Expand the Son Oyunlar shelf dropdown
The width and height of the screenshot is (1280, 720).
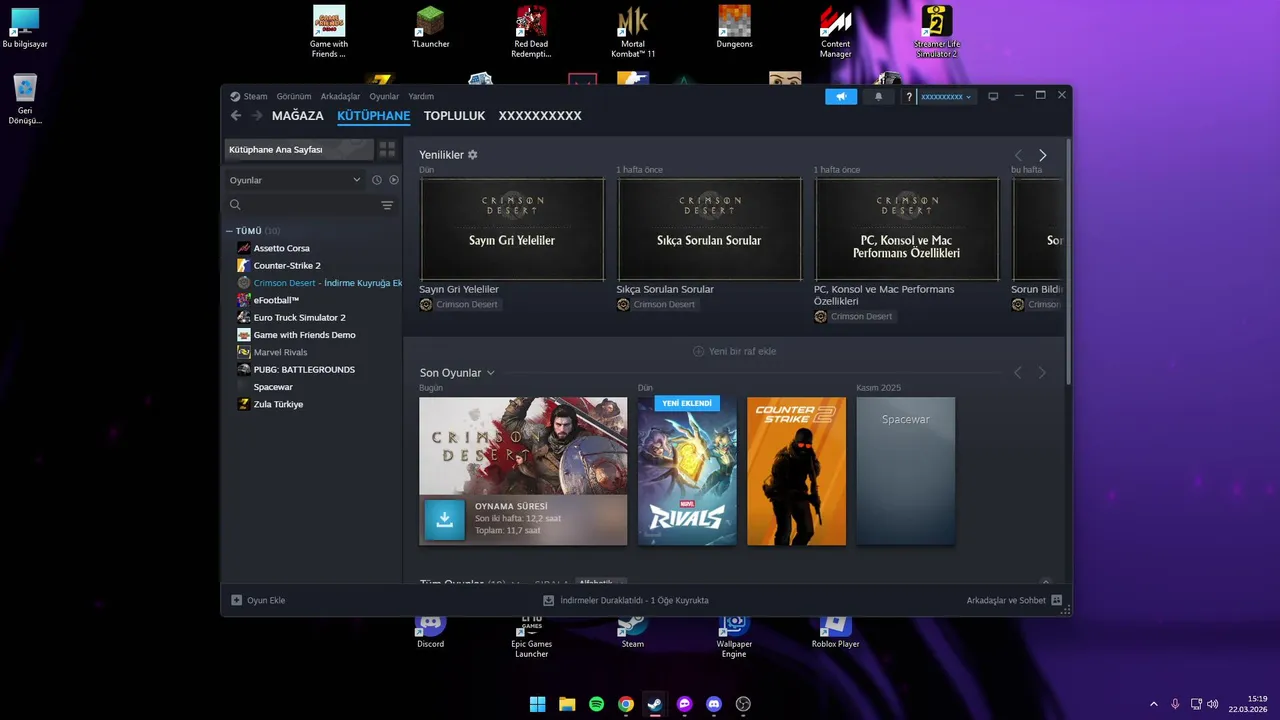490,373
